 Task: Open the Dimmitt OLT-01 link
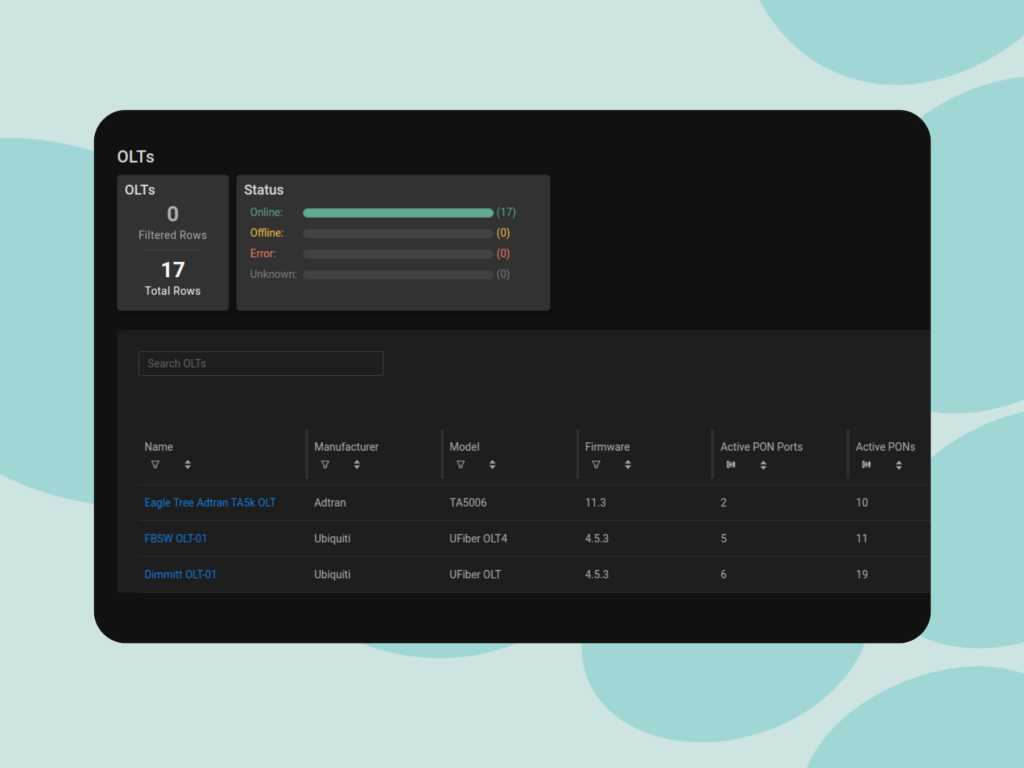pyautogui.click(x=180, y=575)
